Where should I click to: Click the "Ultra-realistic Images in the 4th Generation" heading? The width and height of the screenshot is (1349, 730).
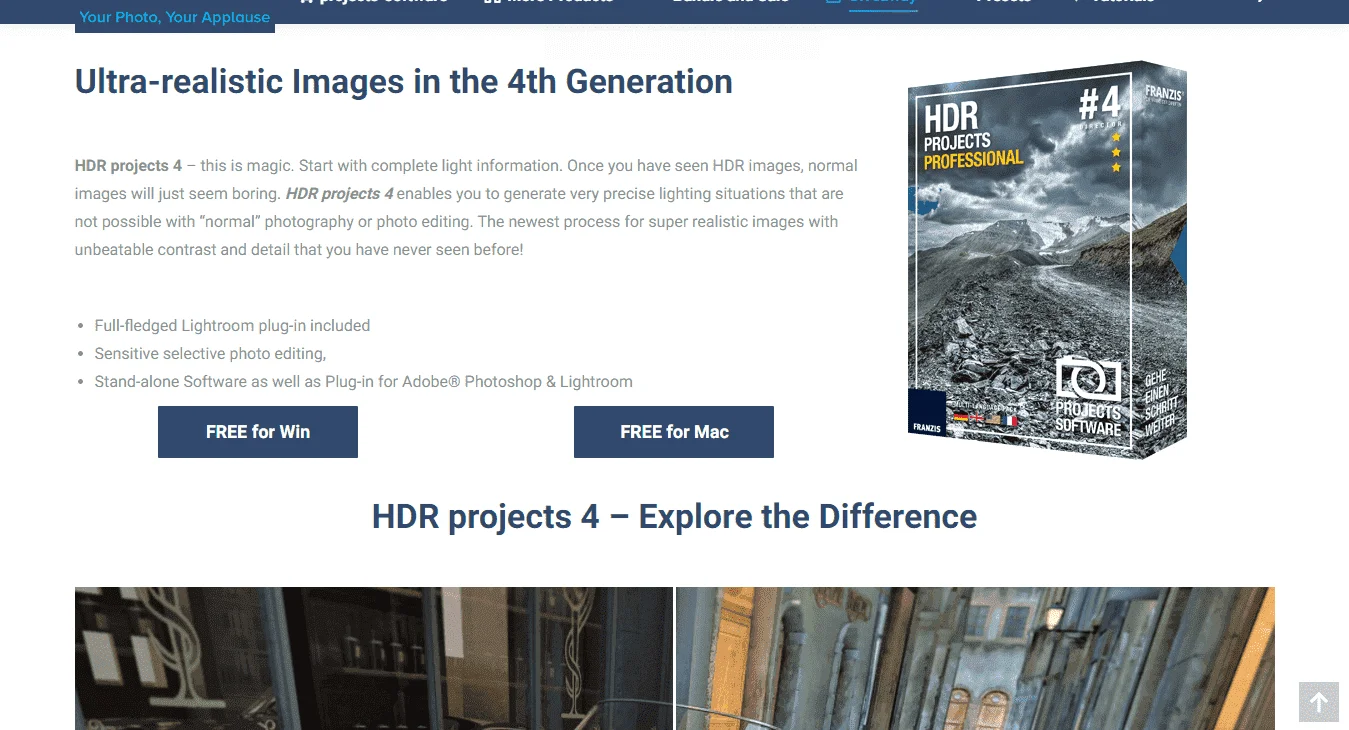click(404, 81)
